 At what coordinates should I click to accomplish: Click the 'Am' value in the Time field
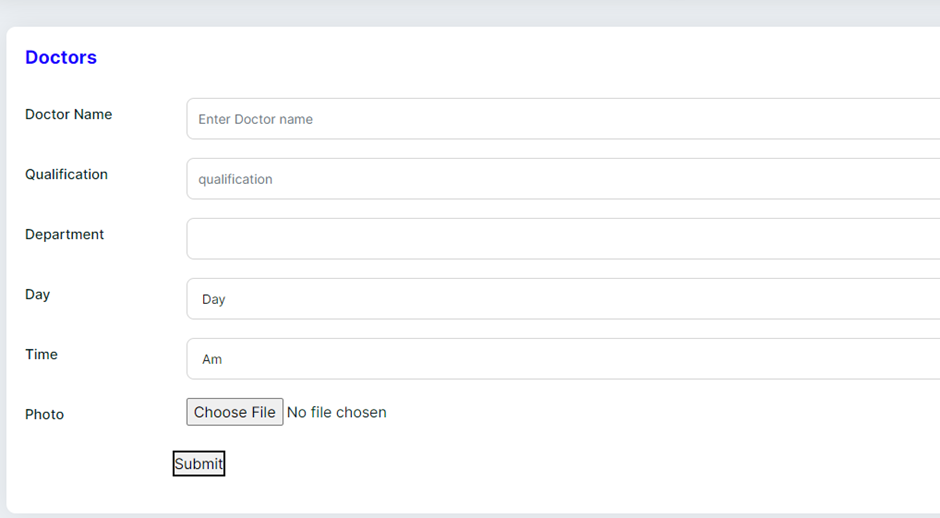[212, 359]
